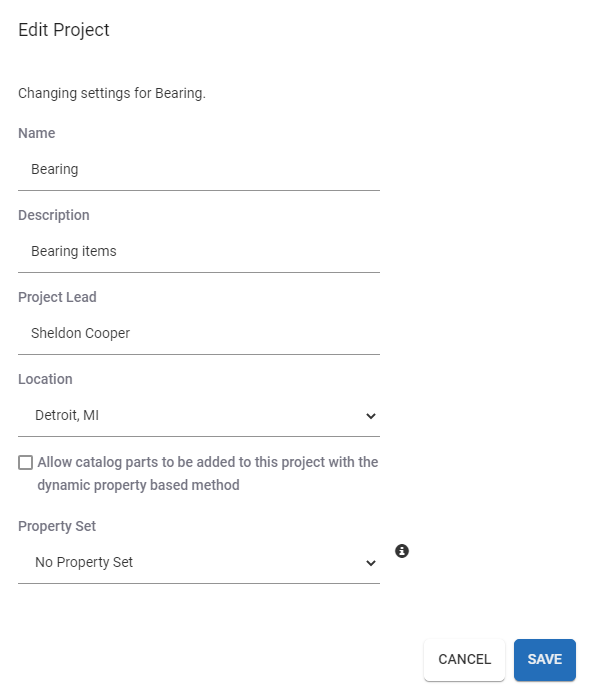This screenshot has height=699, width=593.
Task: Save the project changes
Action: [544, 659]
